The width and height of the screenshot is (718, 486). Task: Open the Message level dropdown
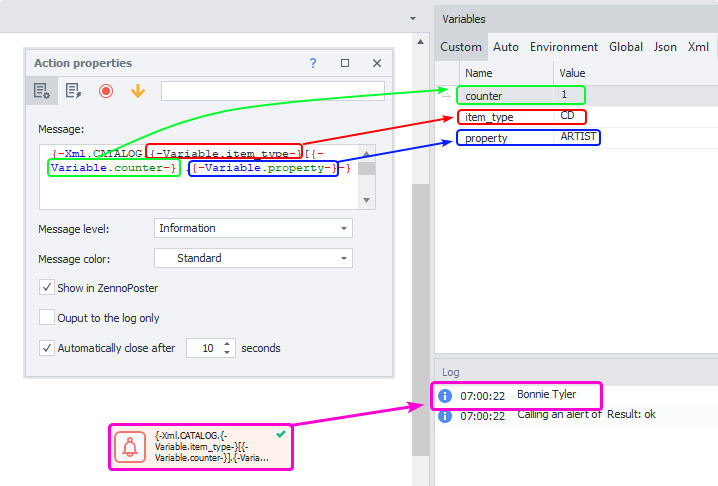click(253, 228)
